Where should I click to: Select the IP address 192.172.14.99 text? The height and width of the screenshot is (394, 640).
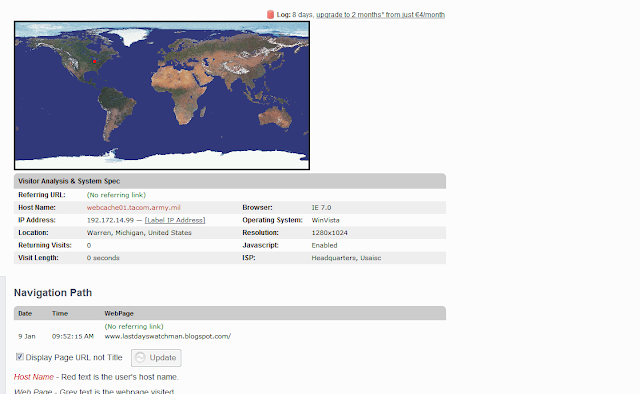pos(110,220)
